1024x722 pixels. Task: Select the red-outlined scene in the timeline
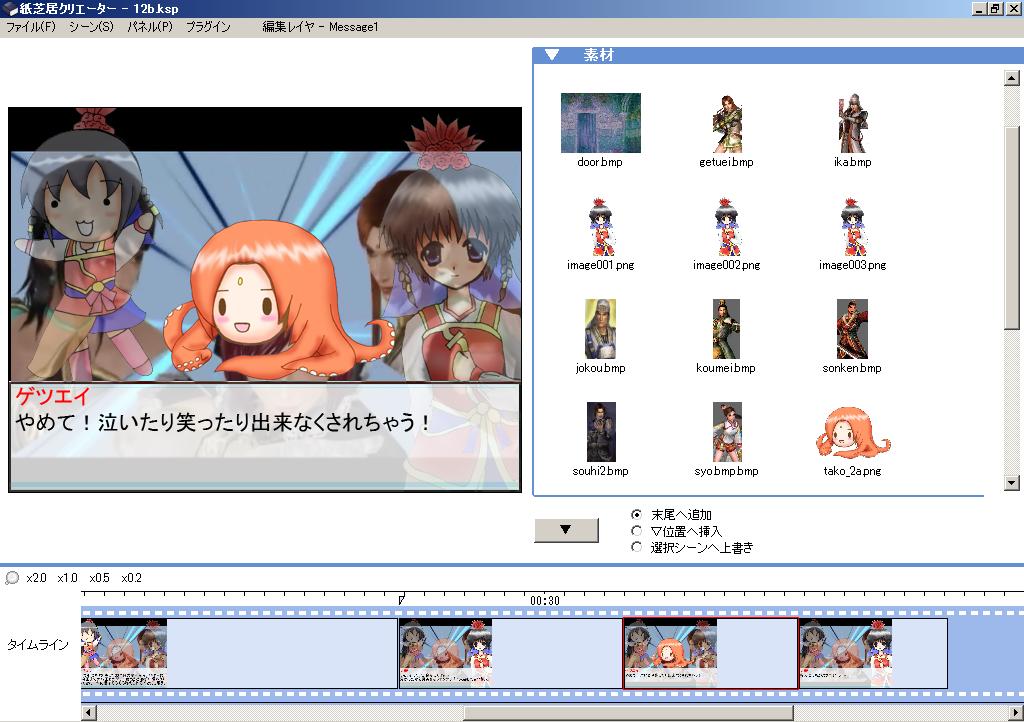pos(711,653)
